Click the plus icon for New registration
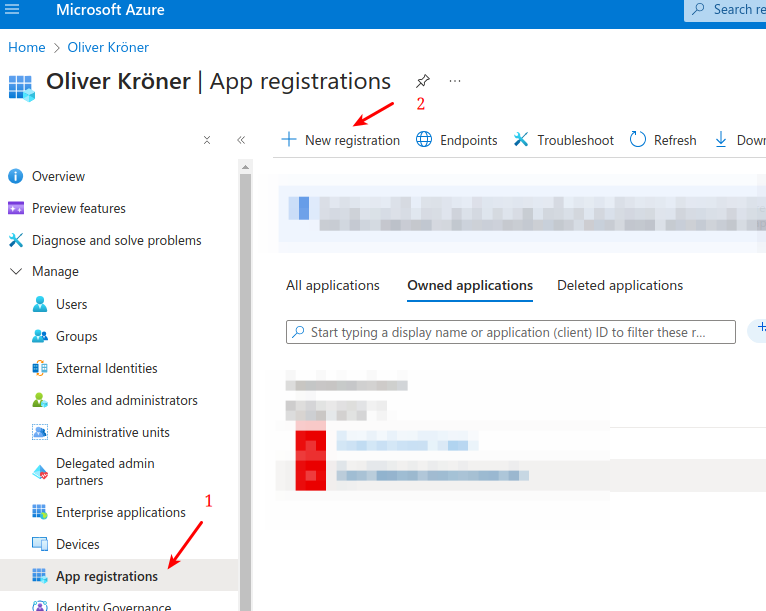The width and height of the screenshot is (766, 611). (x=289, y=140)
